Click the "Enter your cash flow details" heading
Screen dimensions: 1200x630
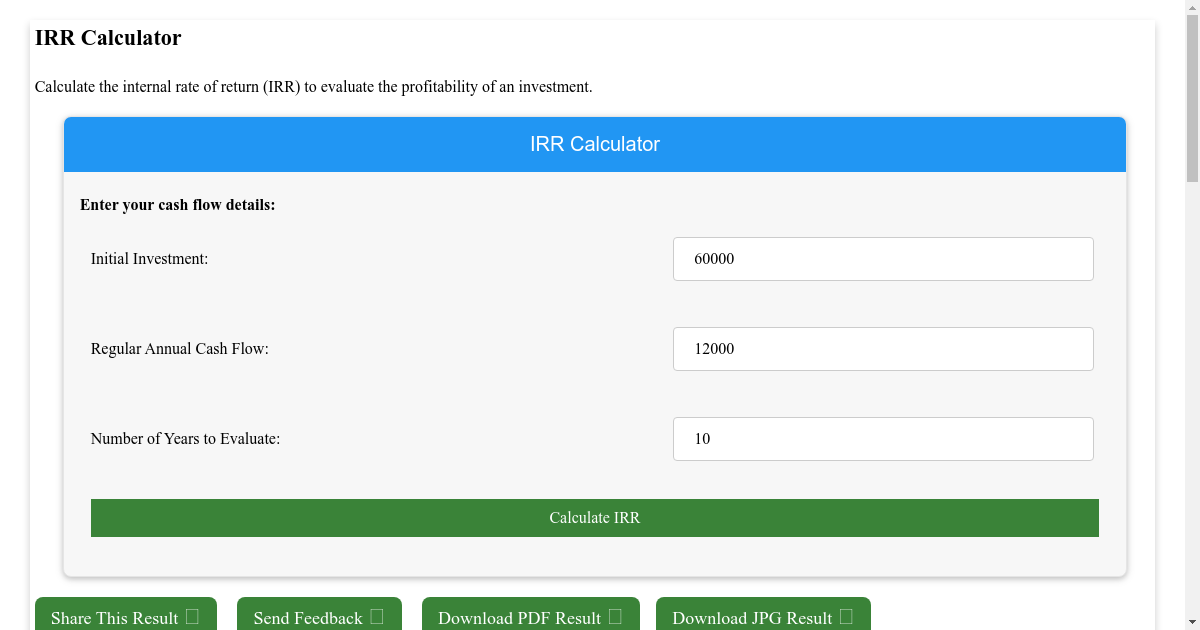point(177,205)
